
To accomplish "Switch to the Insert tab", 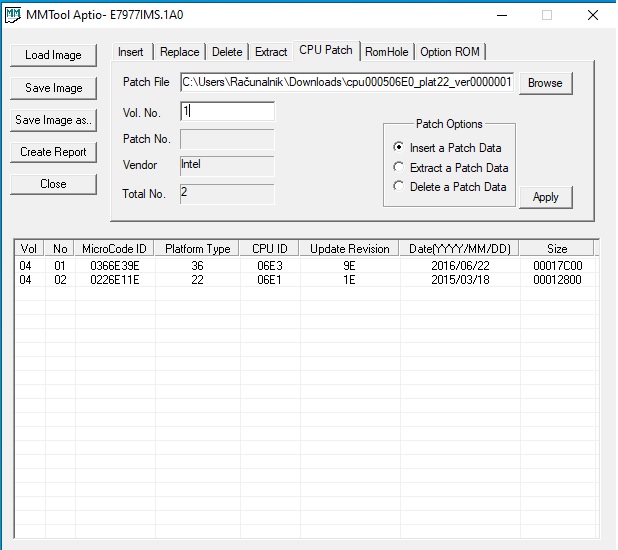I will (x=130, y=52).
